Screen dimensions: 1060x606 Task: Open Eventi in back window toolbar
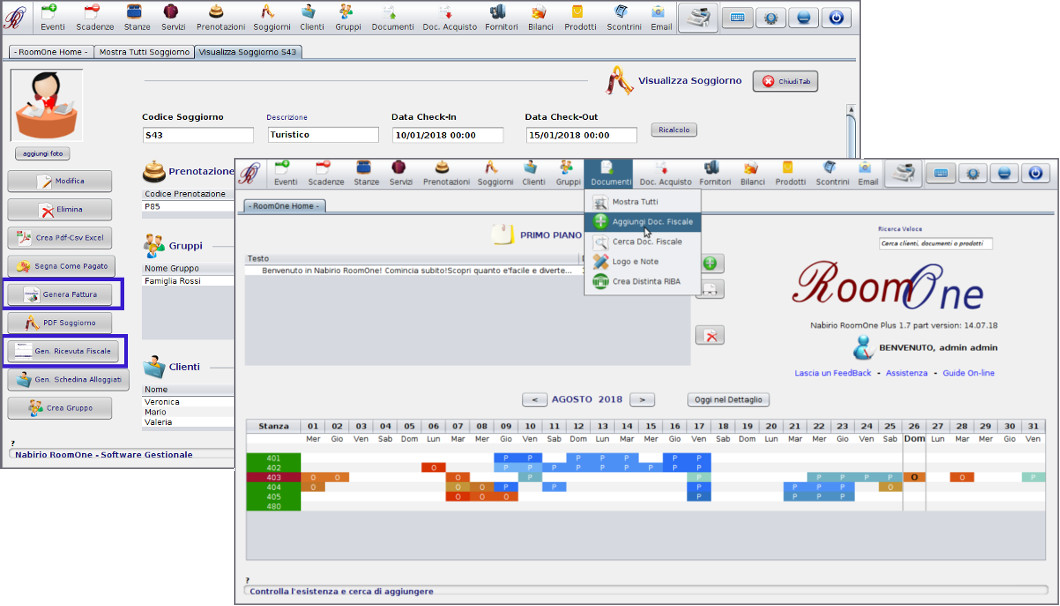(x=52, y=18)
